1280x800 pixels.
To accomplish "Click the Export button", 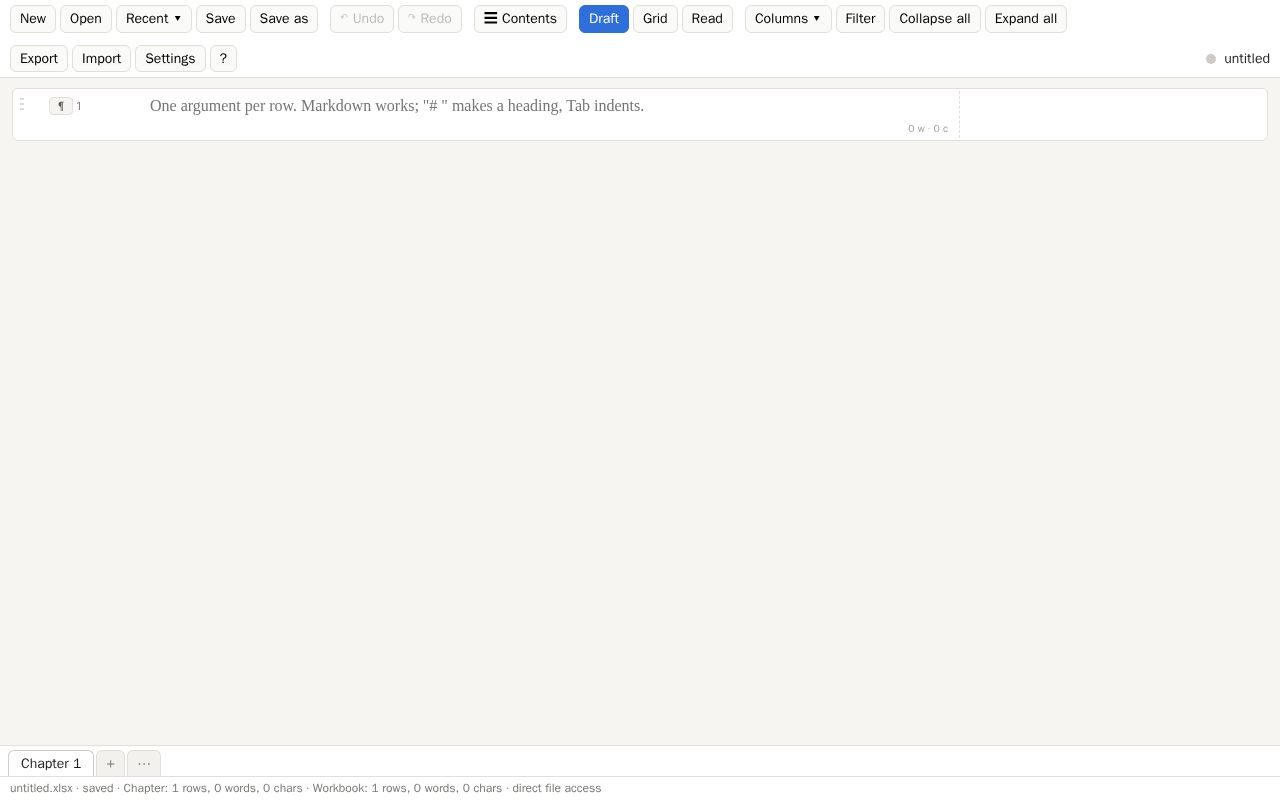I will [x=39, y=58].
